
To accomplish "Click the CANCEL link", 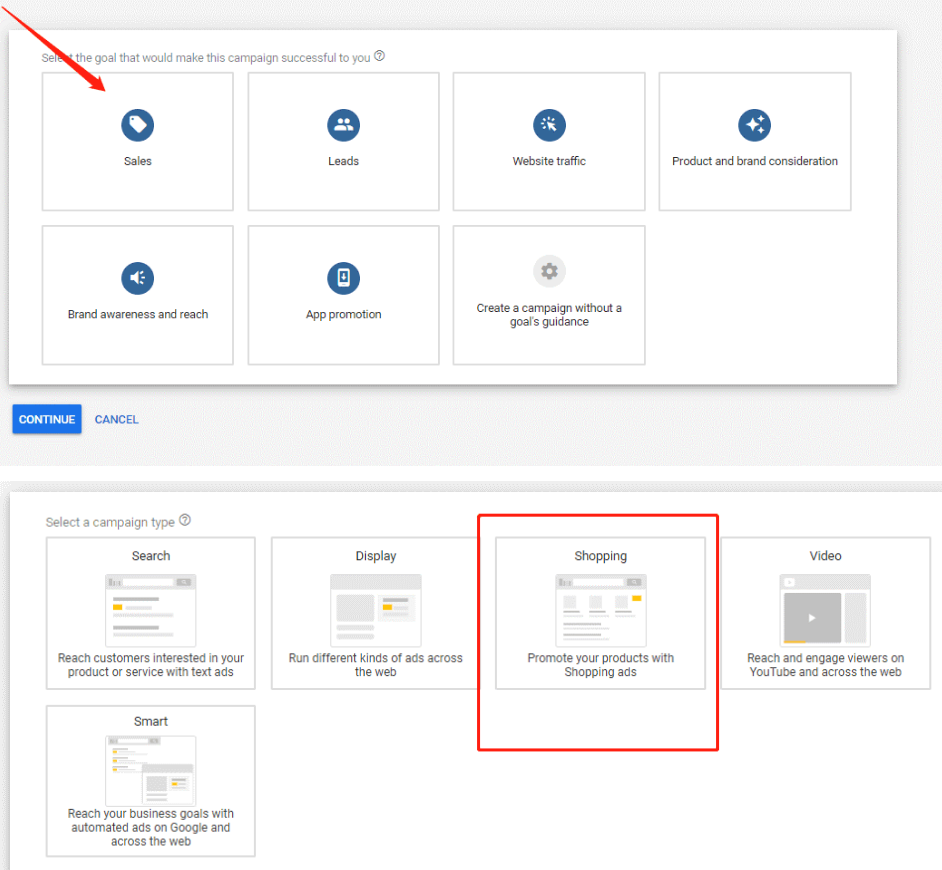I will click(x=117, y=419).
